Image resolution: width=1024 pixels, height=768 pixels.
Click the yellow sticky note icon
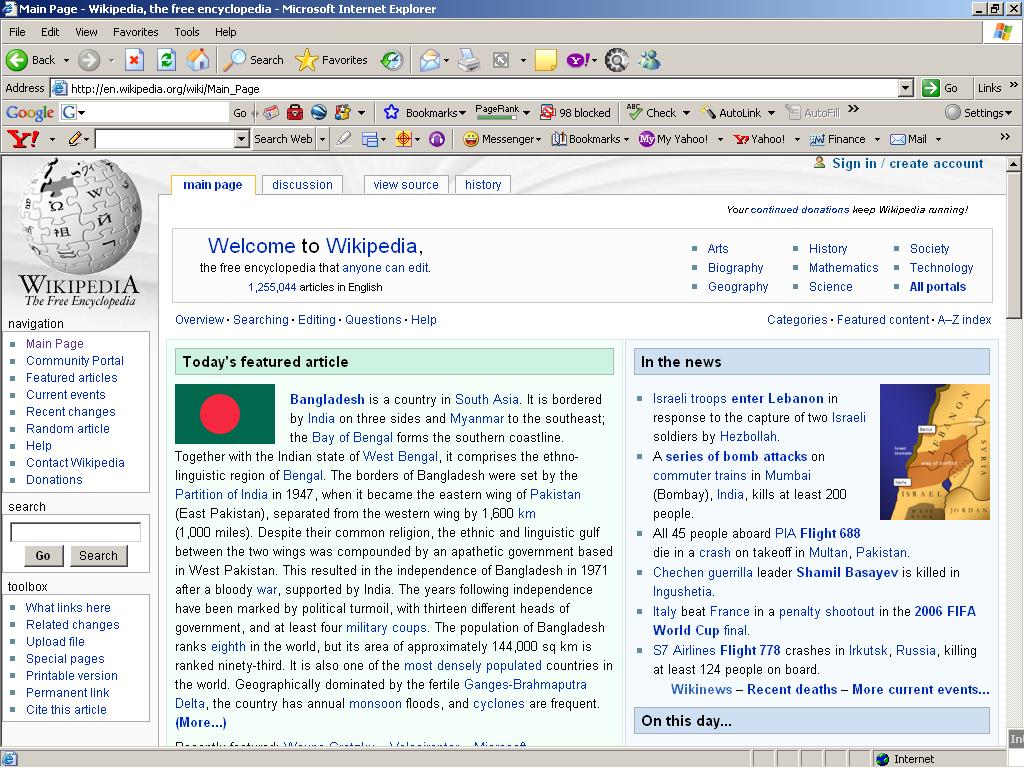point(545,60)
